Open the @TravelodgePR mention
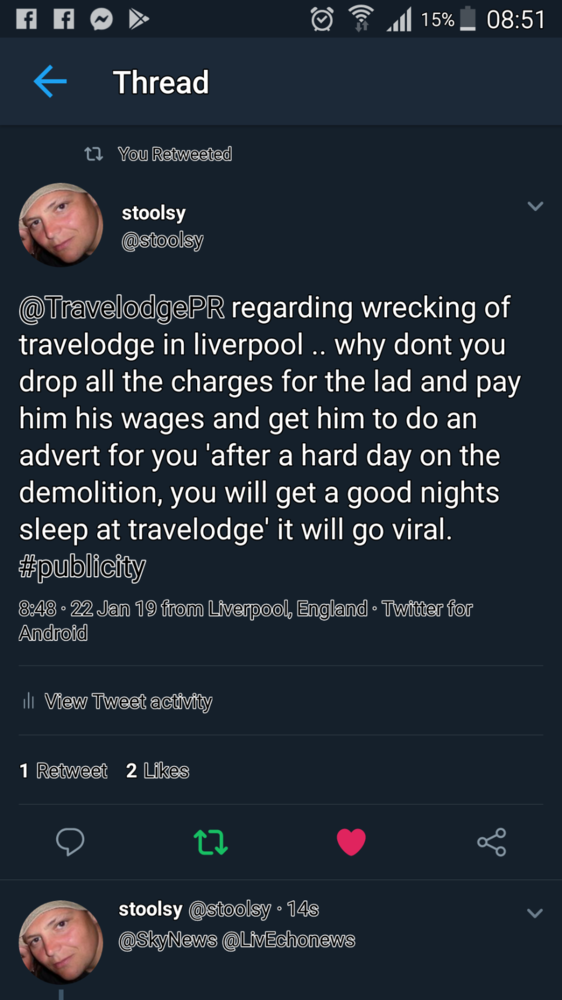Image resolution: width=562 pixels, height=1000 pixels. coord(122,307)
